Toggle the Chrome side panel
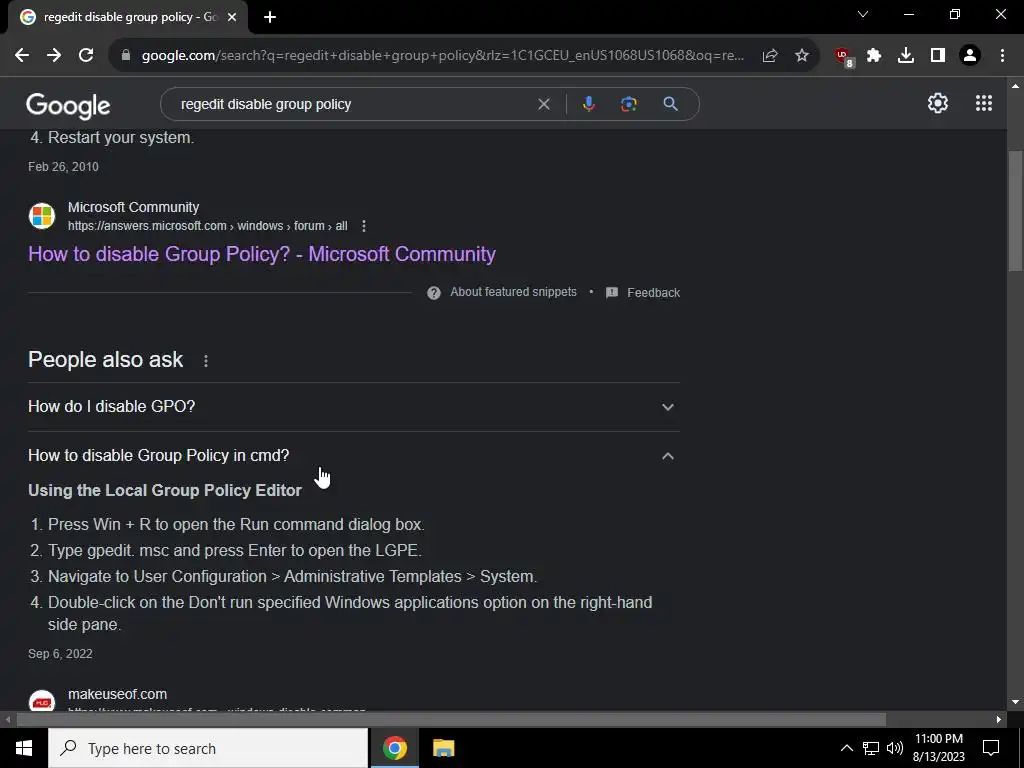The height and width of the screenshot is (768, 1024). [938, 56]
